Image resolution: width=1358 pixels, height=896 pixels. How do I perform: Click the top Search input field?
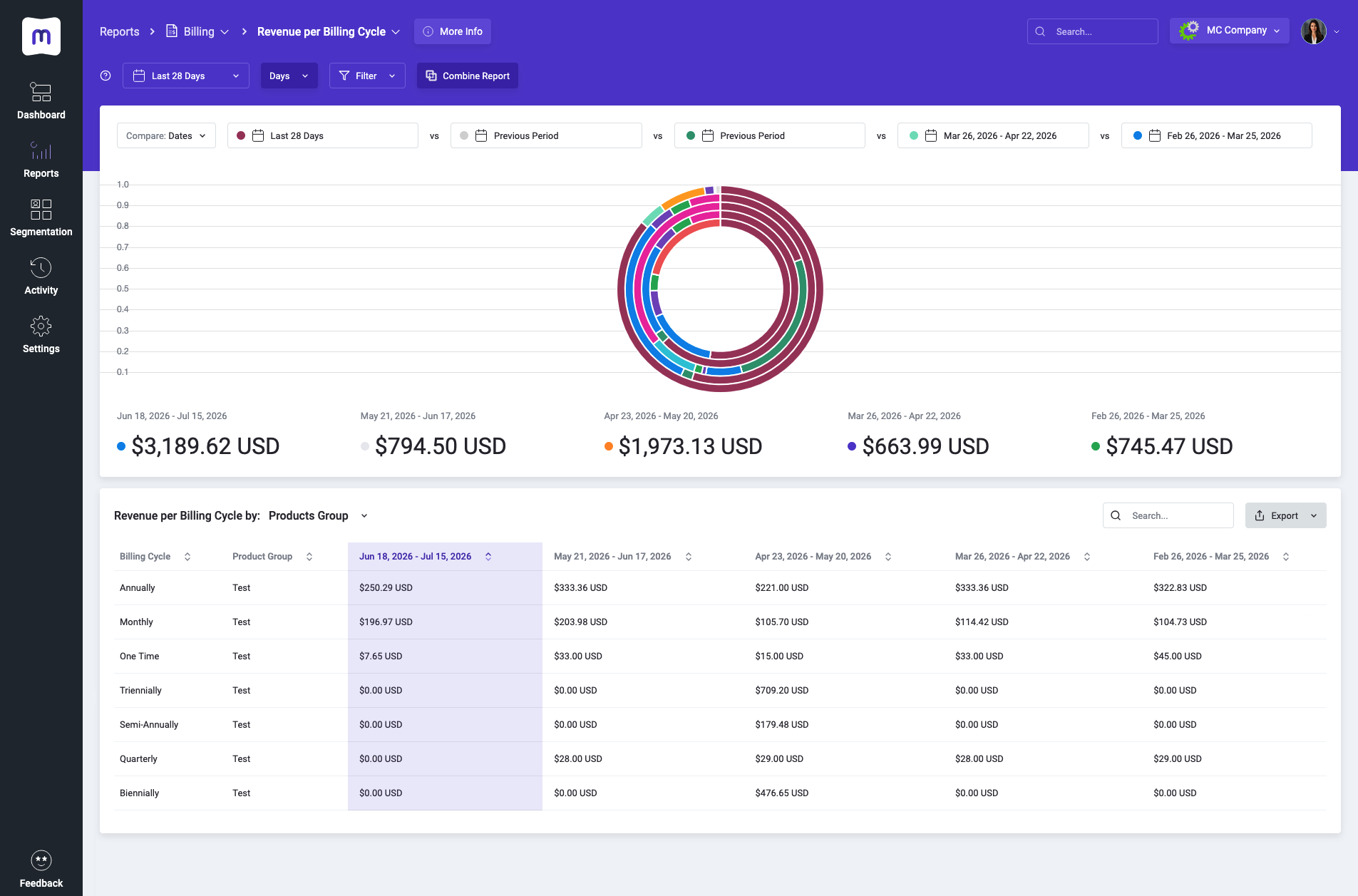pos(1093,31)
